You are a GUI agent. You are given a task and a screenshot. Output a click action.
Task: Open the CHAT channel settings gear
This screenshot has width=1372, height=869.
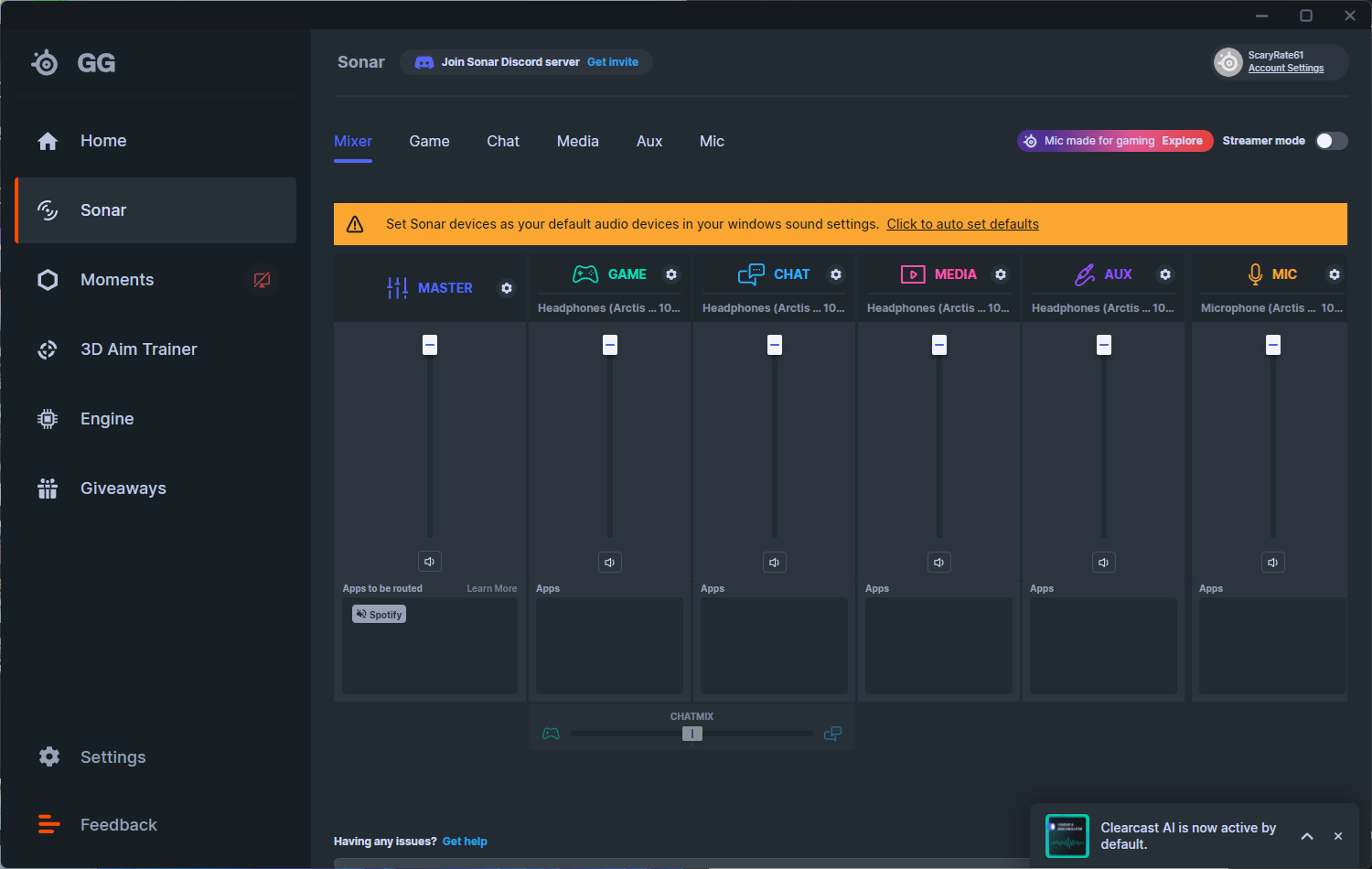[x=836, y=274]
